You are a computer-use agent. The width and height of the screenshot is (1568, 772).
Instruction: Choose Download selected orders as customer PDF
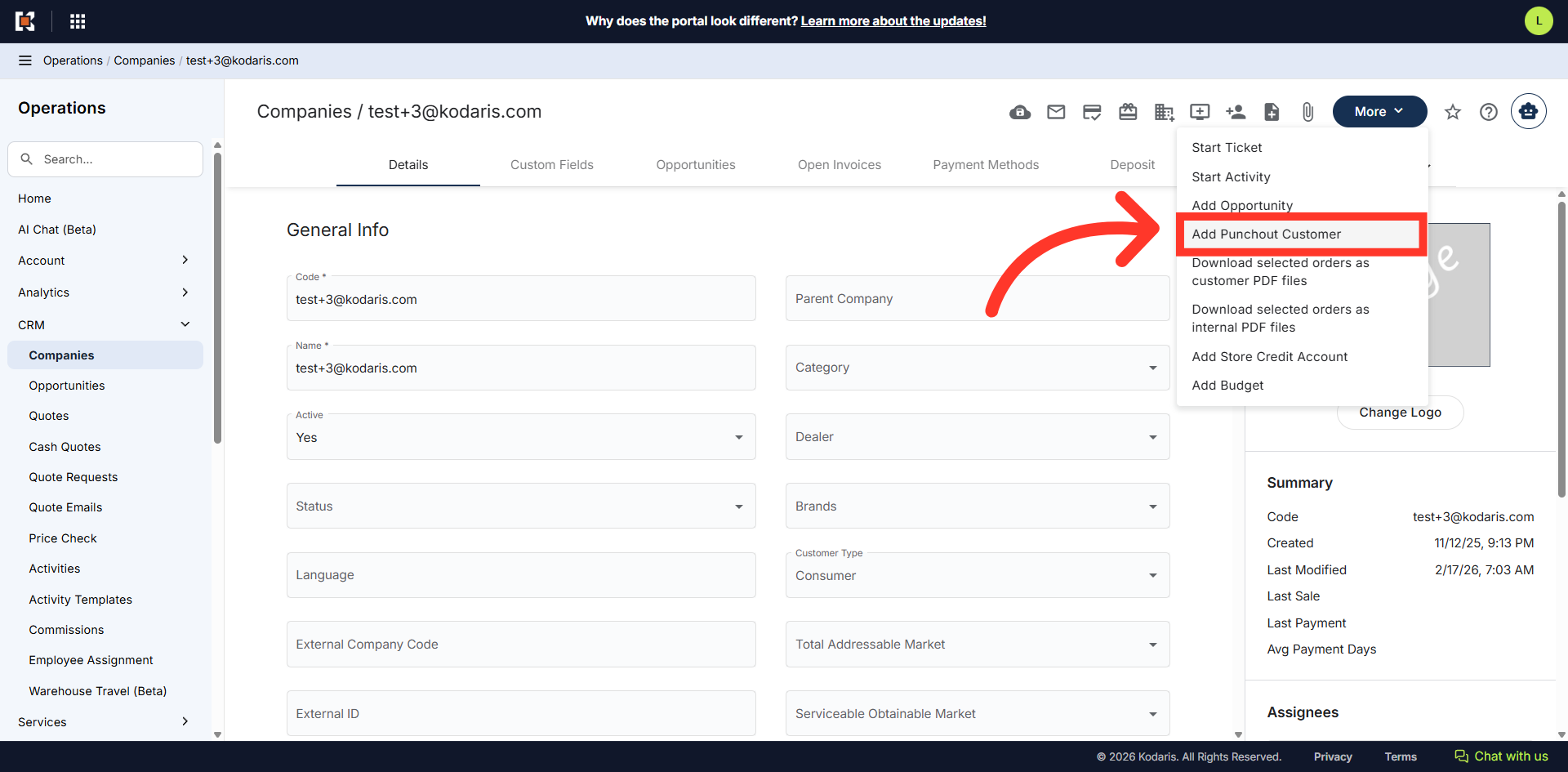tap(1302, 272)
